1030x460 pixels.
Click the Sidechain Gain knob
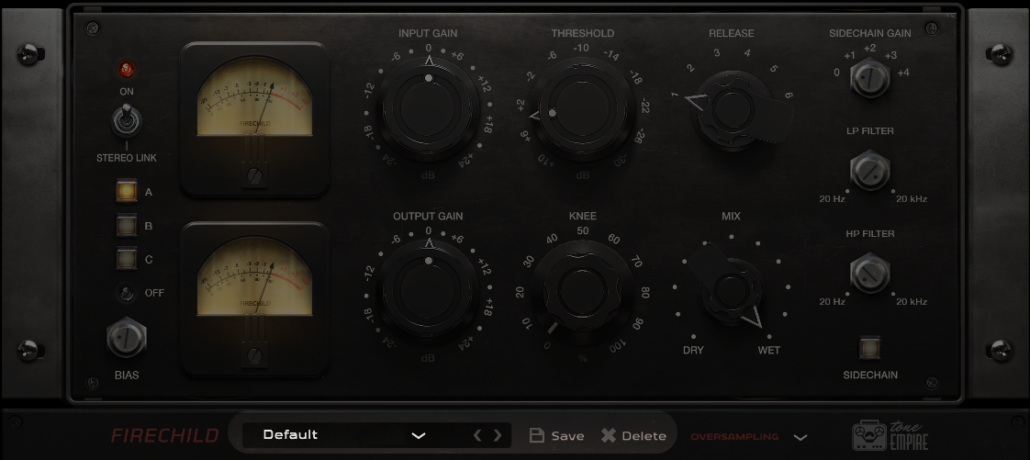[x=869, y=78]
